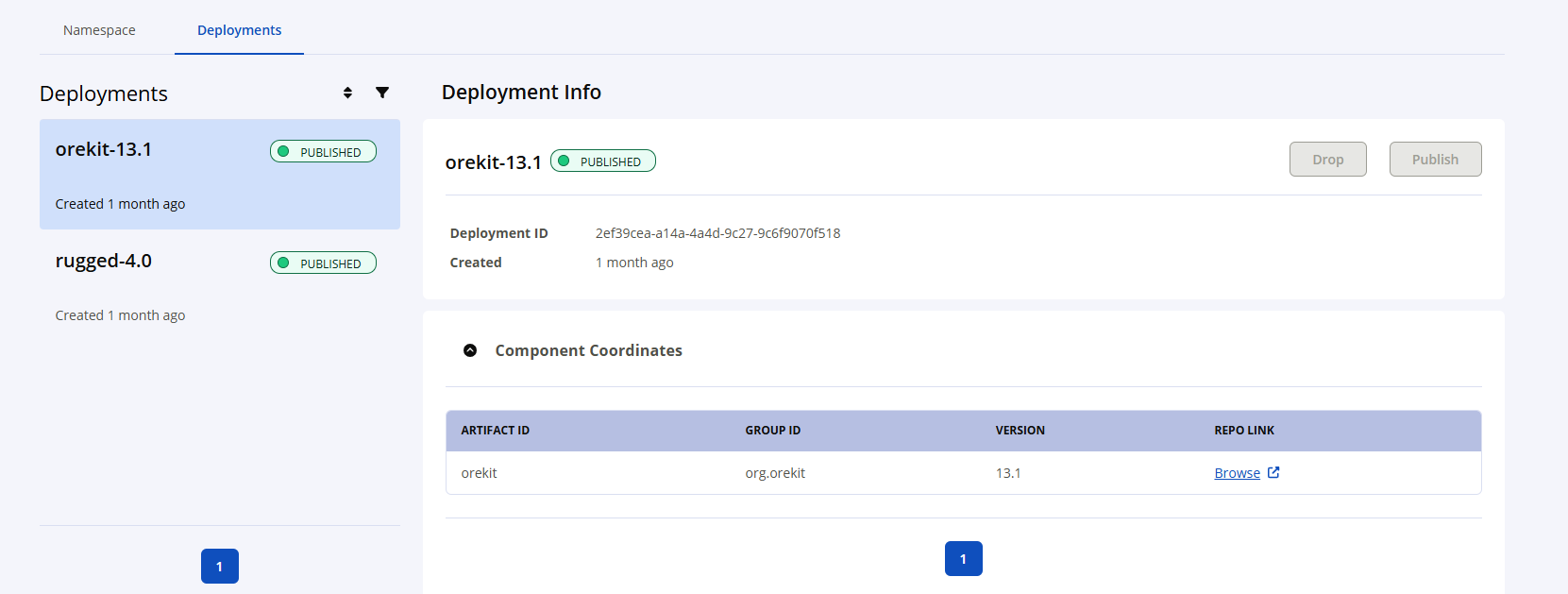Go to page 1 of deployments list
This screenshot has height=594, width=1568.
(219, 567)
